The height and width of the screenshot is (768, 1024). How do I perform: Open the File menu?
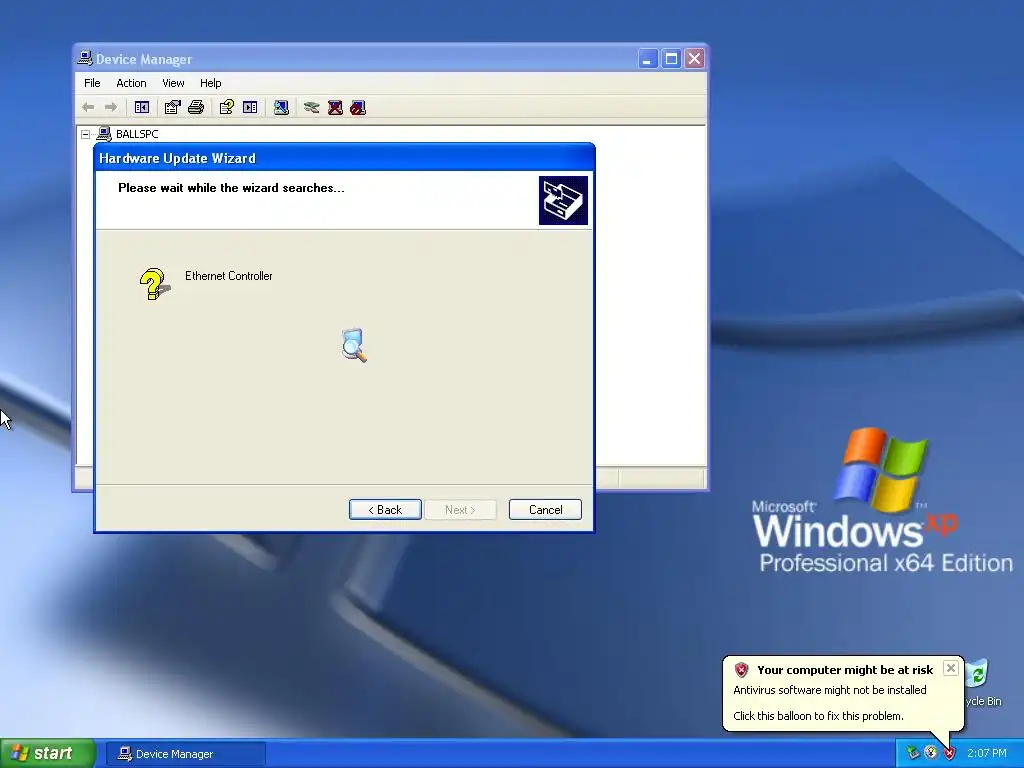(92, 83)
